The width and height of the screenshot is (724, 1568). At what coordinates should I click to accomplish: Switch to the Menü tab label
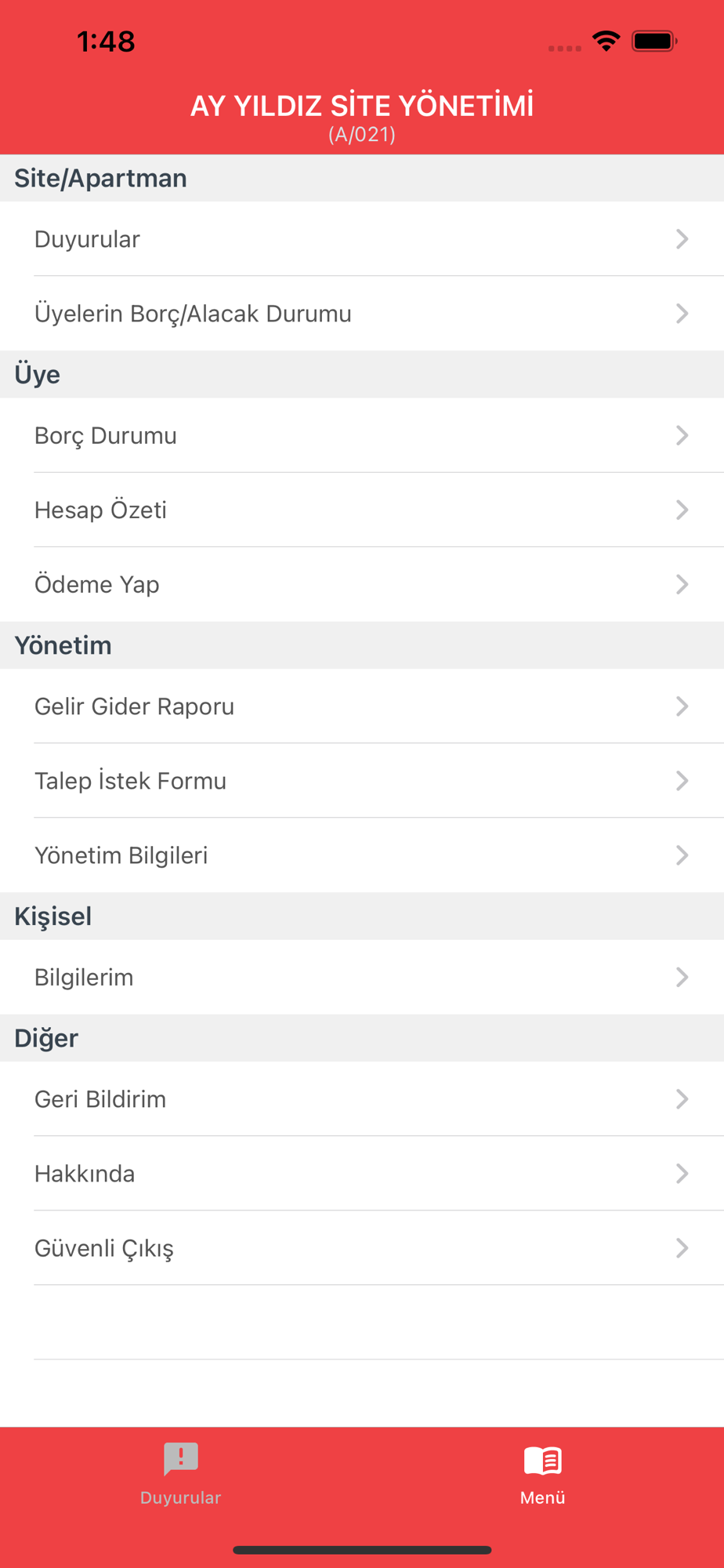click(x=542, y=1497)
